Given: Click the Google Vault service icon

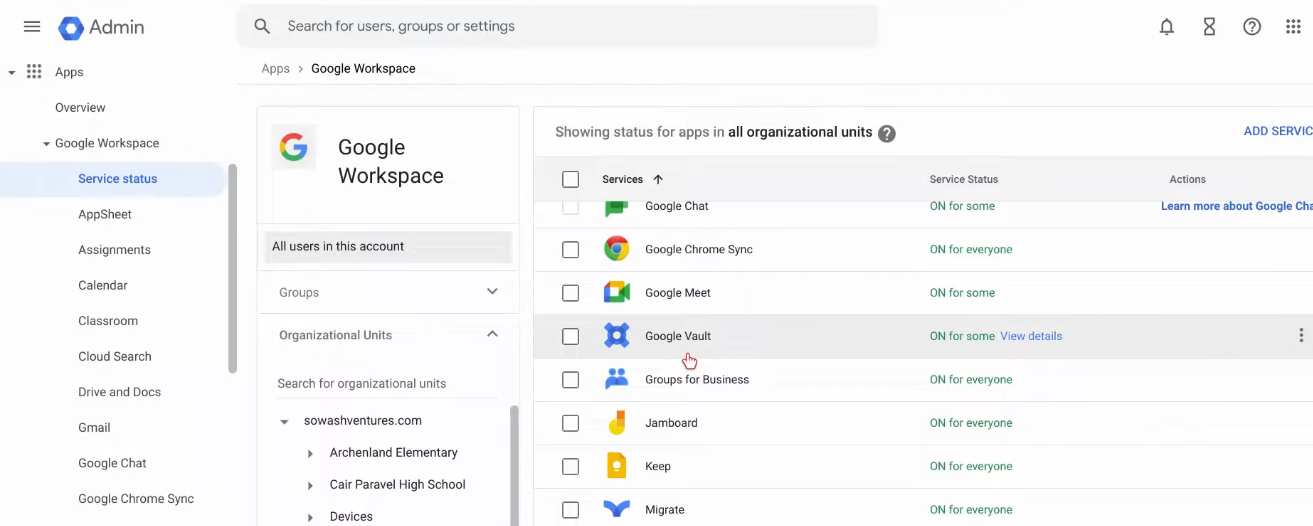Looking at the screenshot, I should point(617,336).
